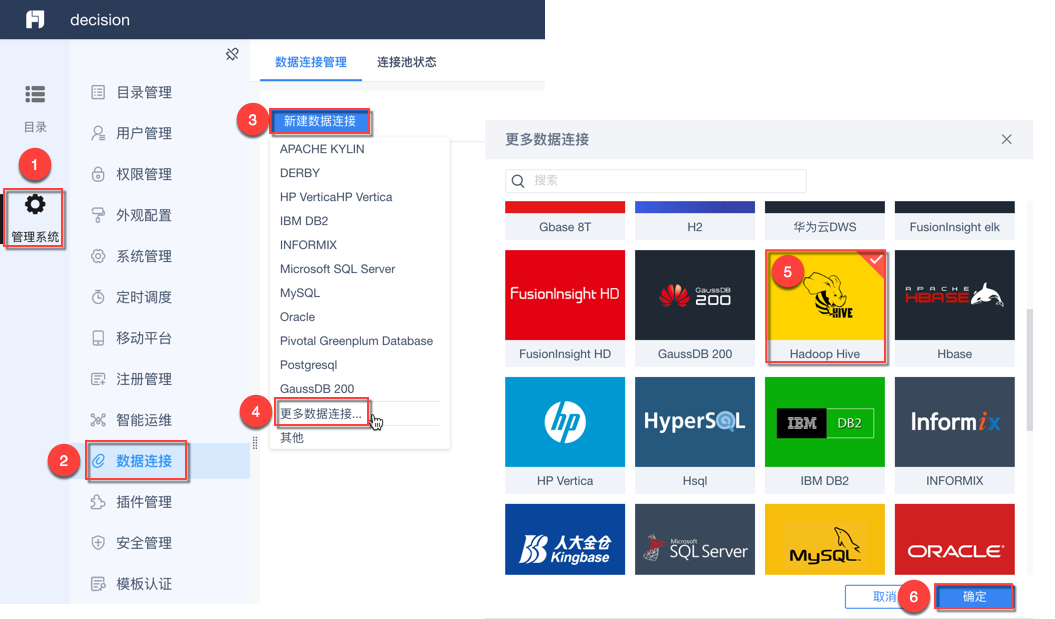Click the 定时调度 clock icon

click(98, 297)
